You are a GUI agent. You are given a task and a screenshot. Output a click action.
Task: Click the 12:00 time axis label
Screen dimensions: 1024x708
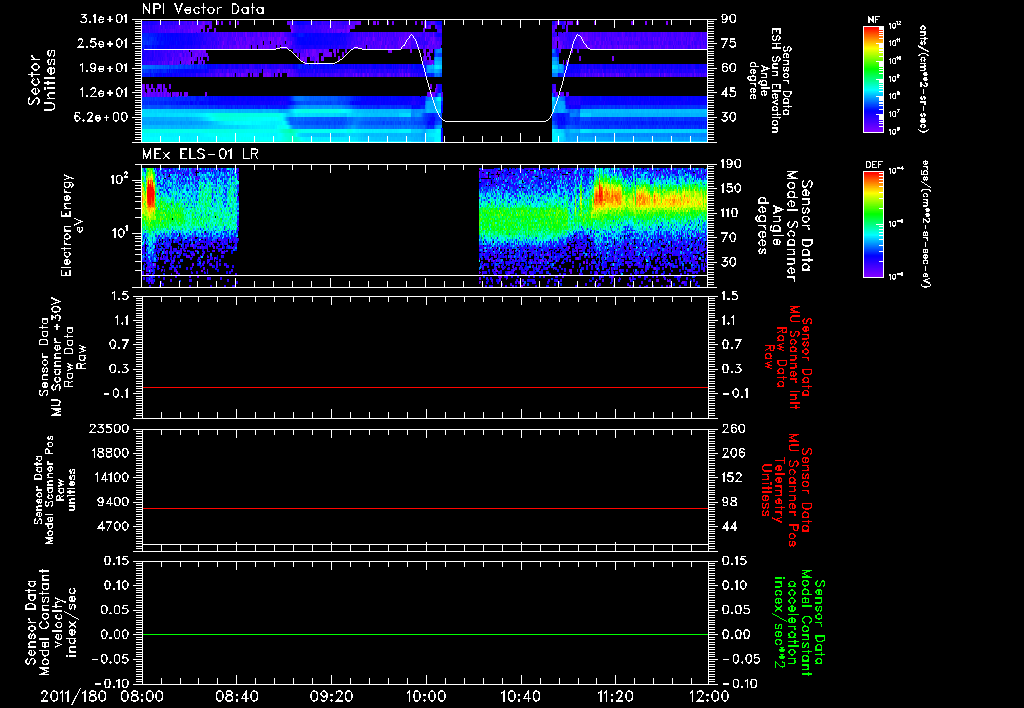pos(709,696)
